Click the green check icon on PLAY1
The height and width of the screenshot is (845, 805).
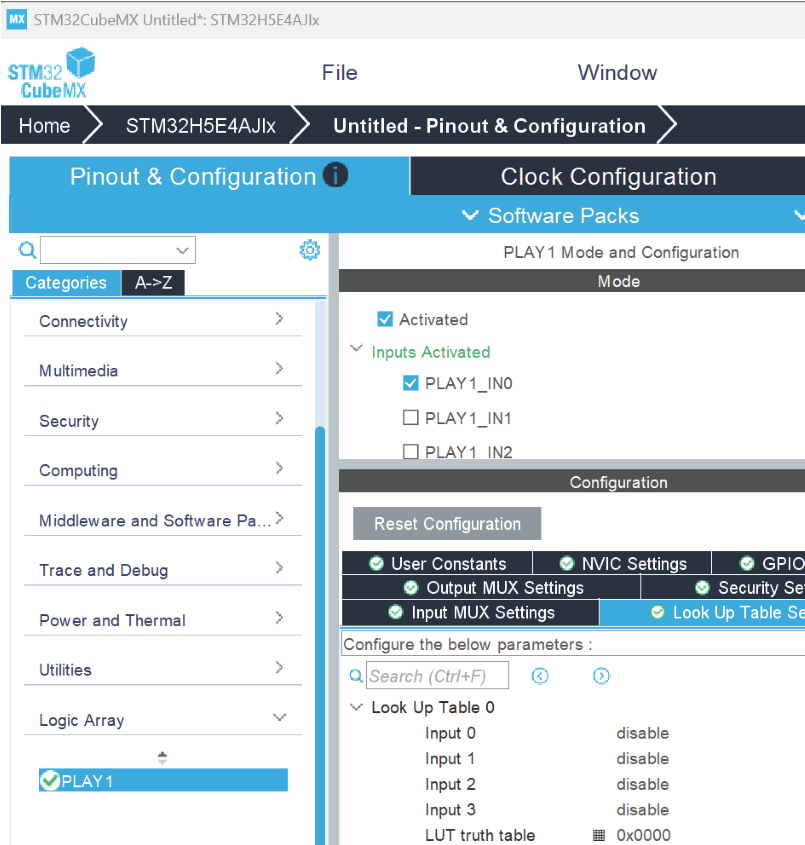coord(50,780)
